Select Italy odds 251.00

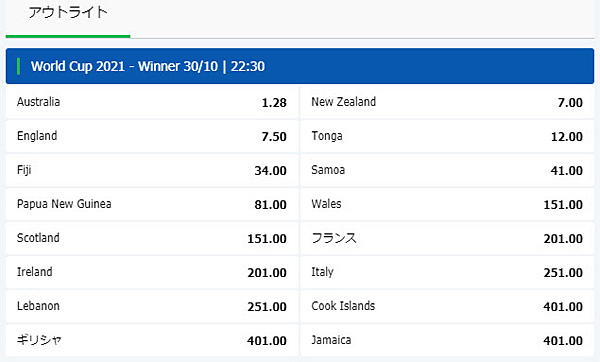click(x=447, y=272)
